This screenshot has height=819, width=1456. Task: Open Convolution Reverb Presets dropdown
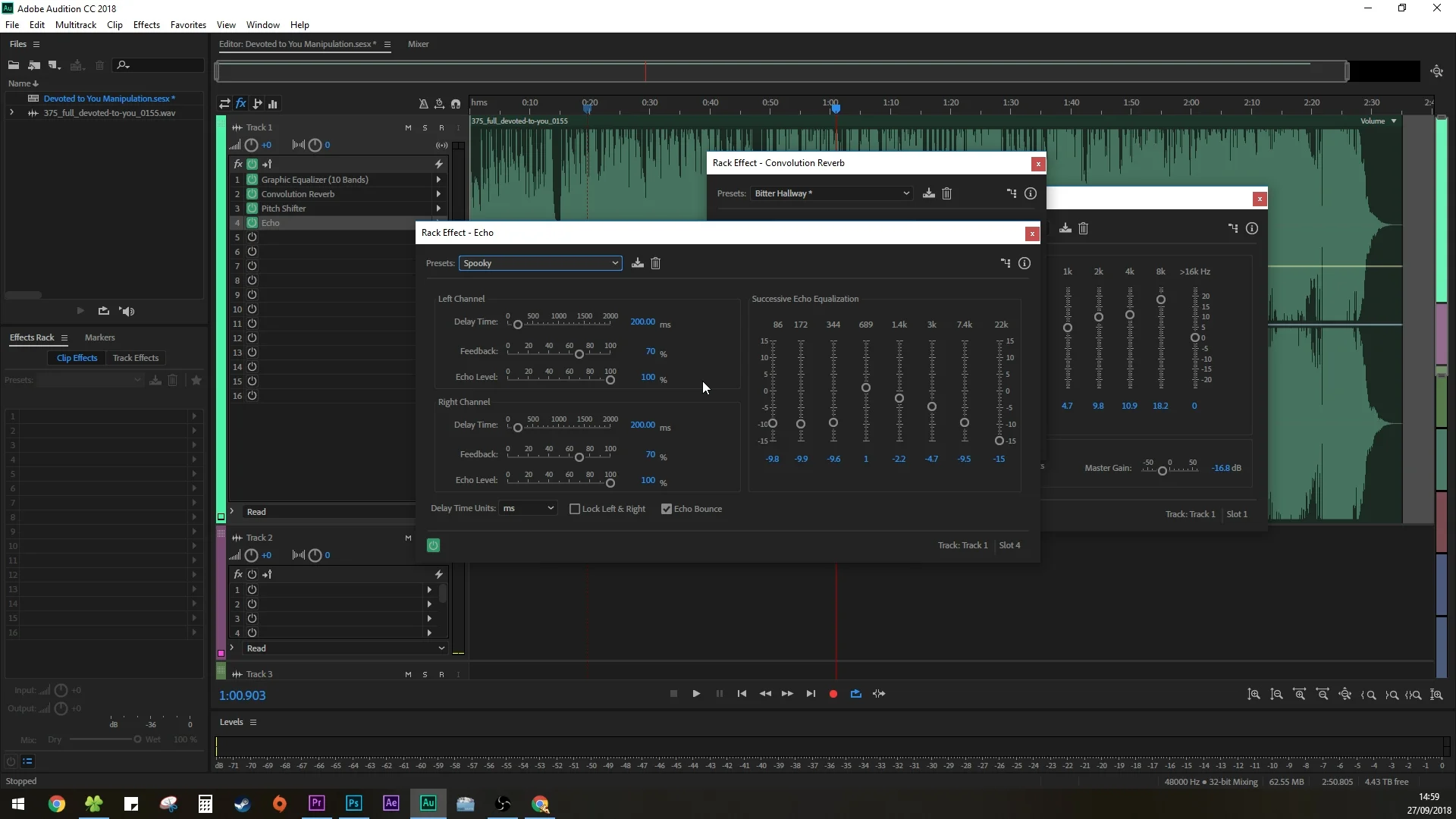point(831,193)
